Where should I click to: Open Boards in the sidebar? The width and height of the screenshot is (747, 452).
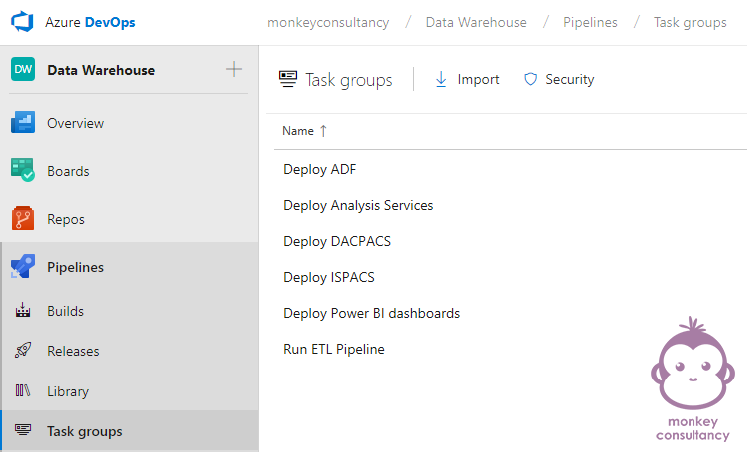[68, 171]
